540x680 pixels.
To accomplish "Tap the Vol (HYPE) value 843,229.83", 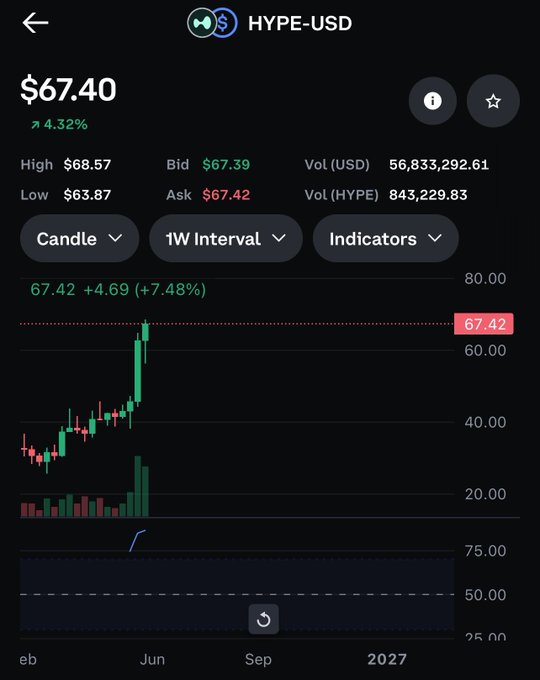I will click(428, 195).
